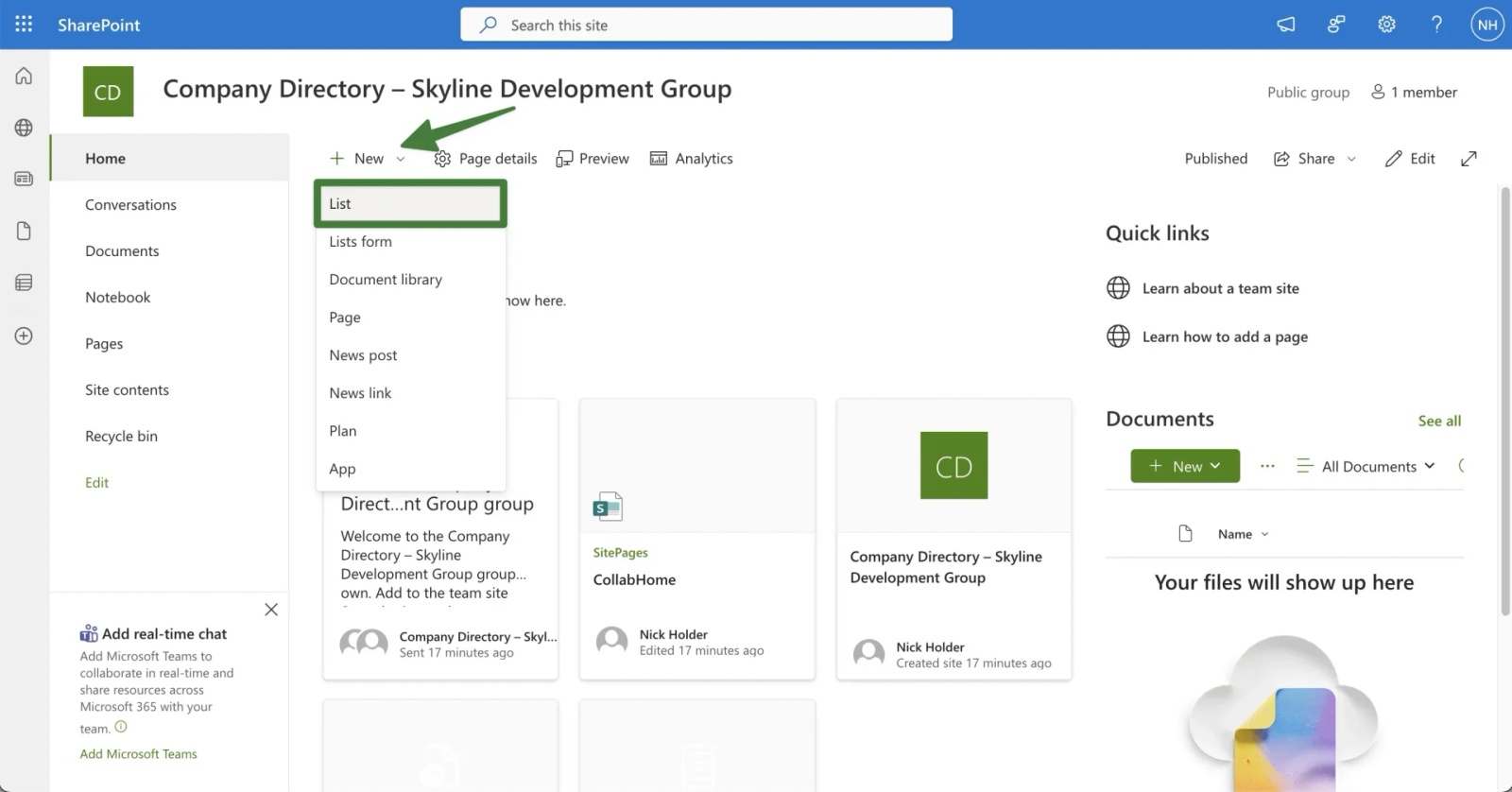Open the green New dropdown in Documents
This screenshot has width=1512, height=792.
point(1185,466)
